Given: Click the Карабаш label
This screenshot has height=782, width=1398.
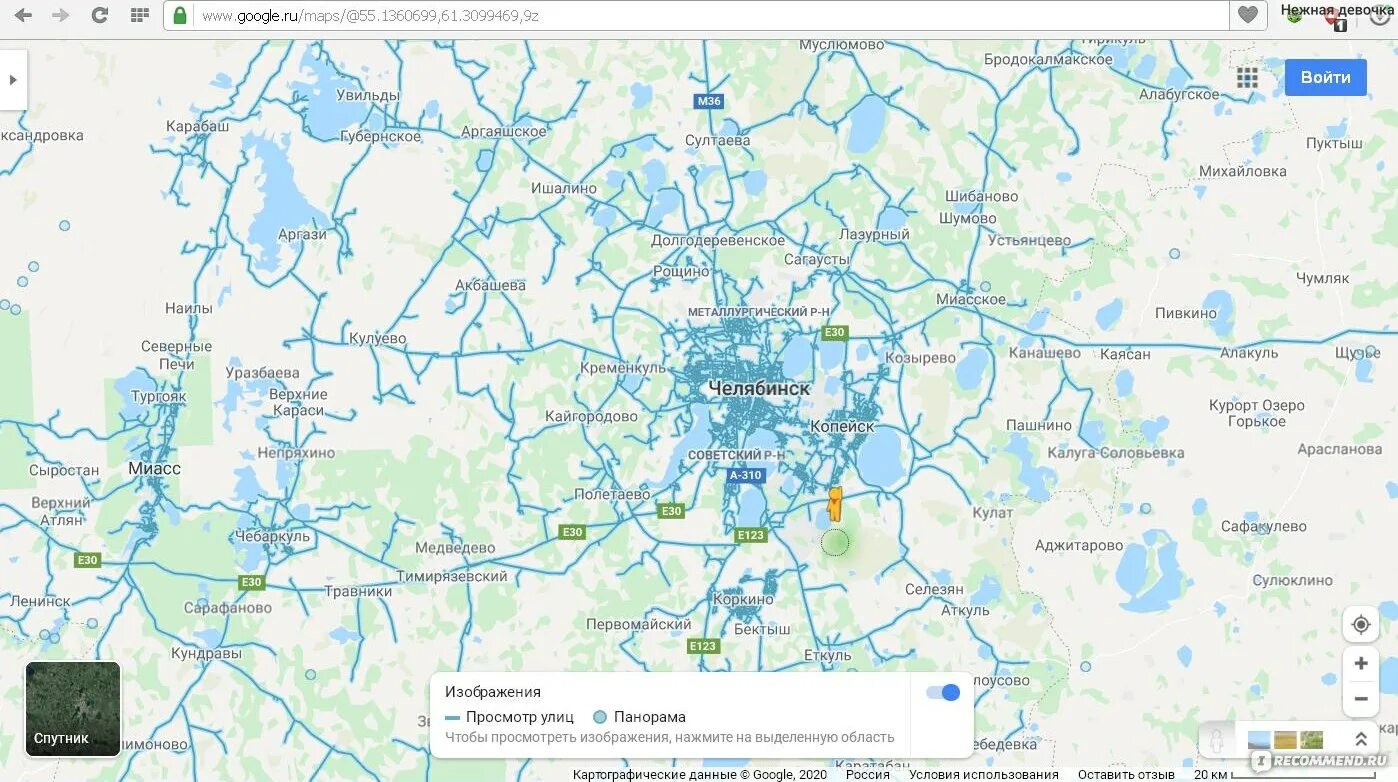Looking at the screenshot, I should 197,126.
